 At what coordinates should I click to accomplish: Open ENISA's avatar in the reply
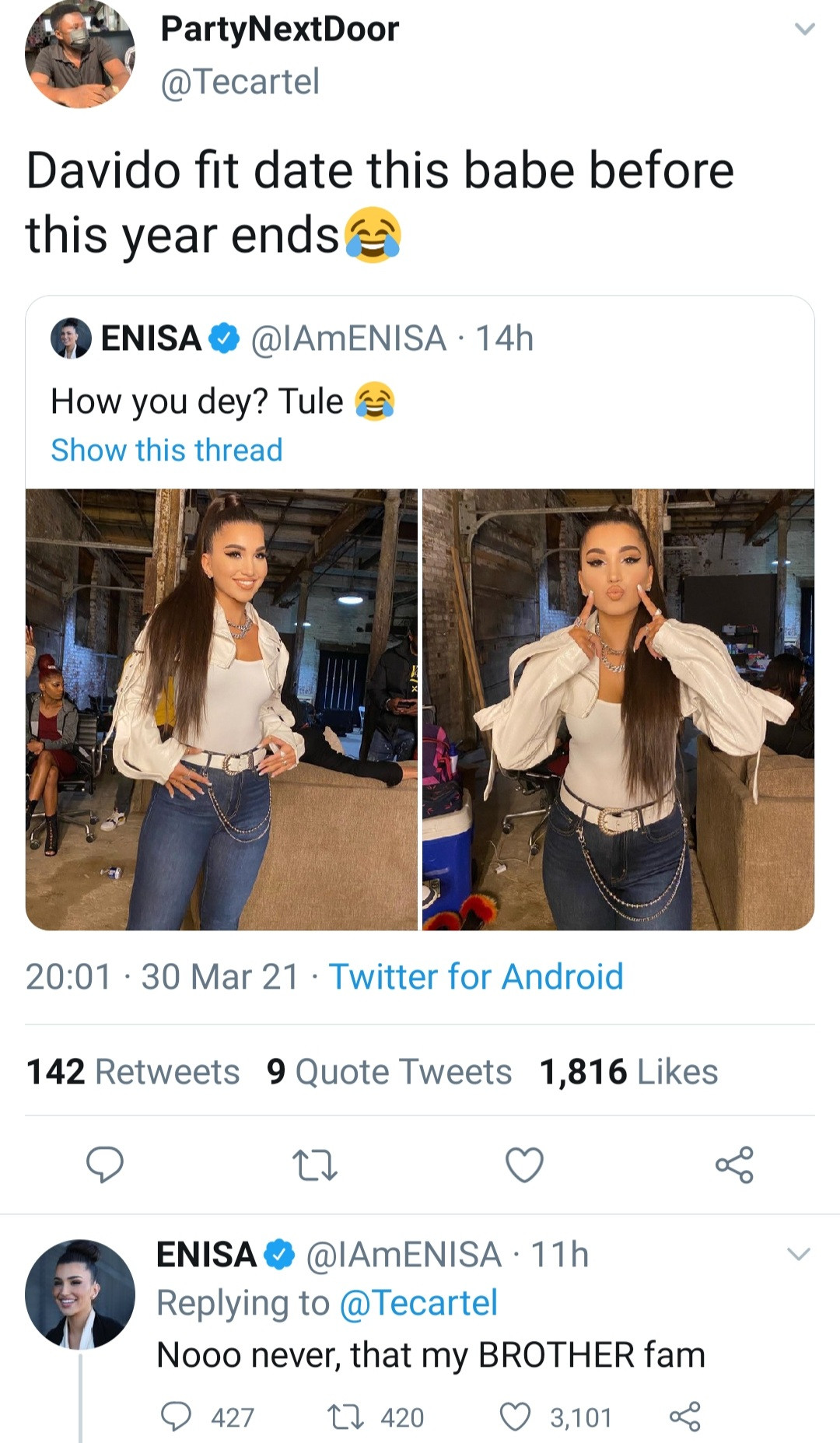coord(79,1294)
